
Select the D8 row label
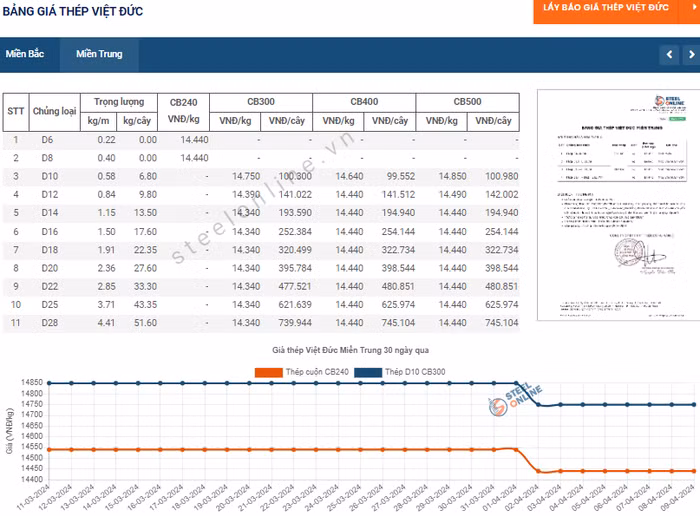tap(47, 158)
